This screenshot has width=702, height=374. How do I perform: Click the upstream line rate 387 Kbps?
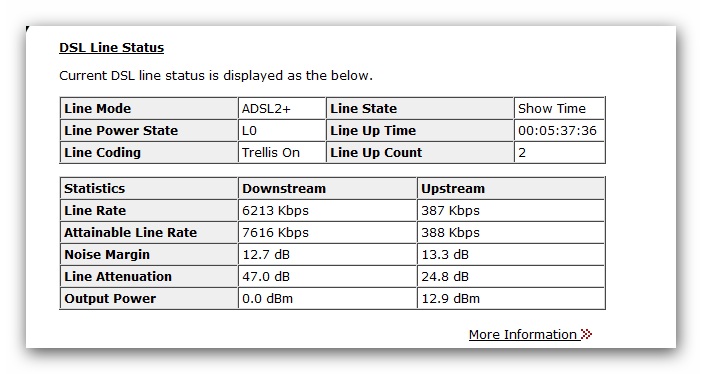click(x=450, y=210)
